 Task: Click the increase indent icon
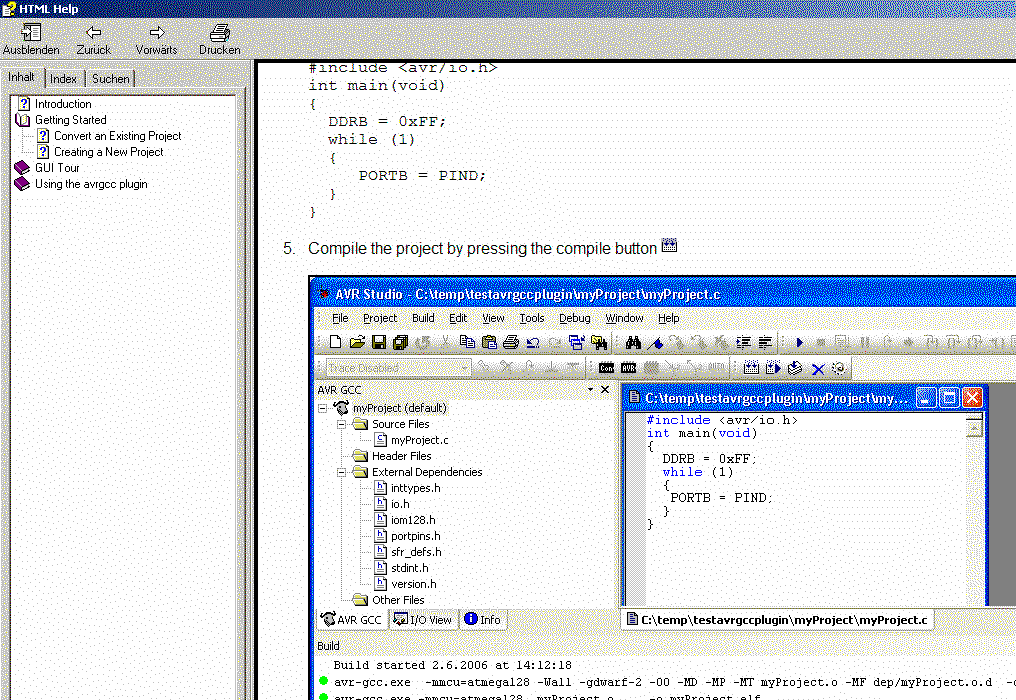[743, 342]
